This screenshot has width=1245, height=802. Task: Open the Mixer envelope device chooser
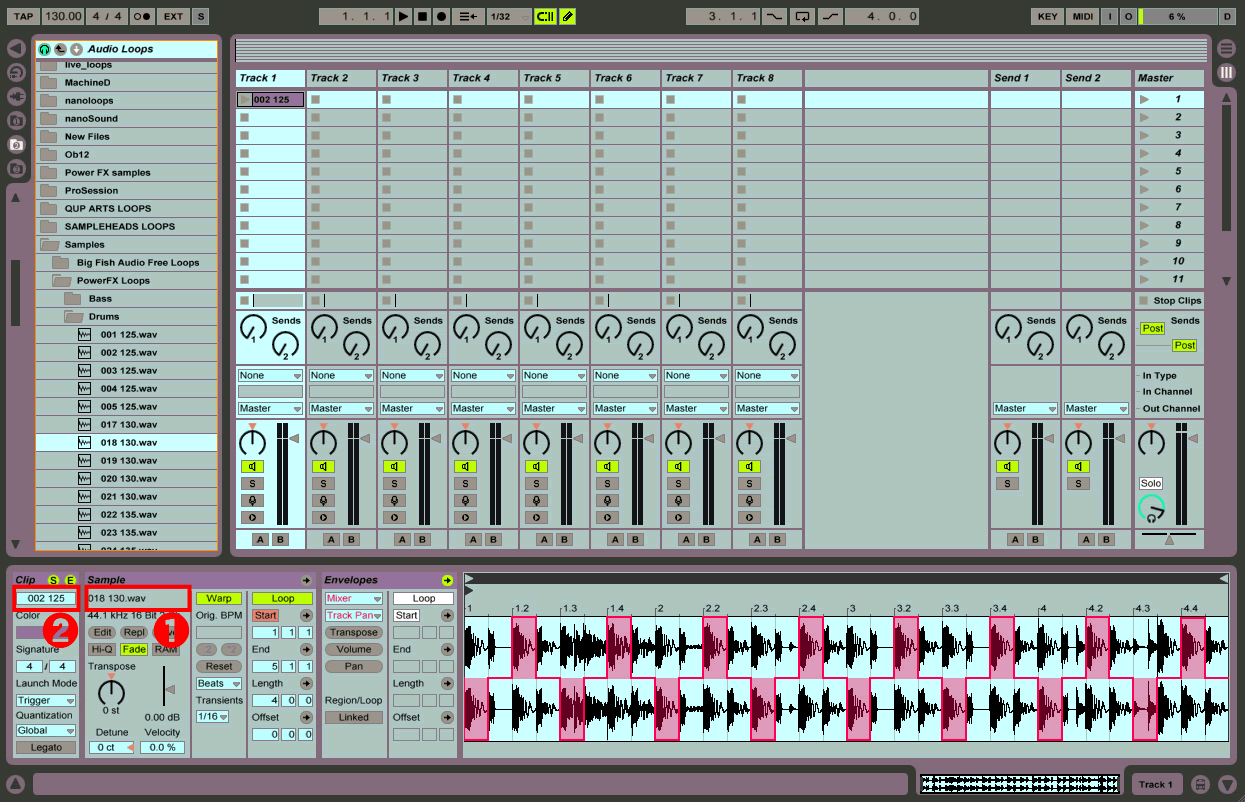point(354,598)
